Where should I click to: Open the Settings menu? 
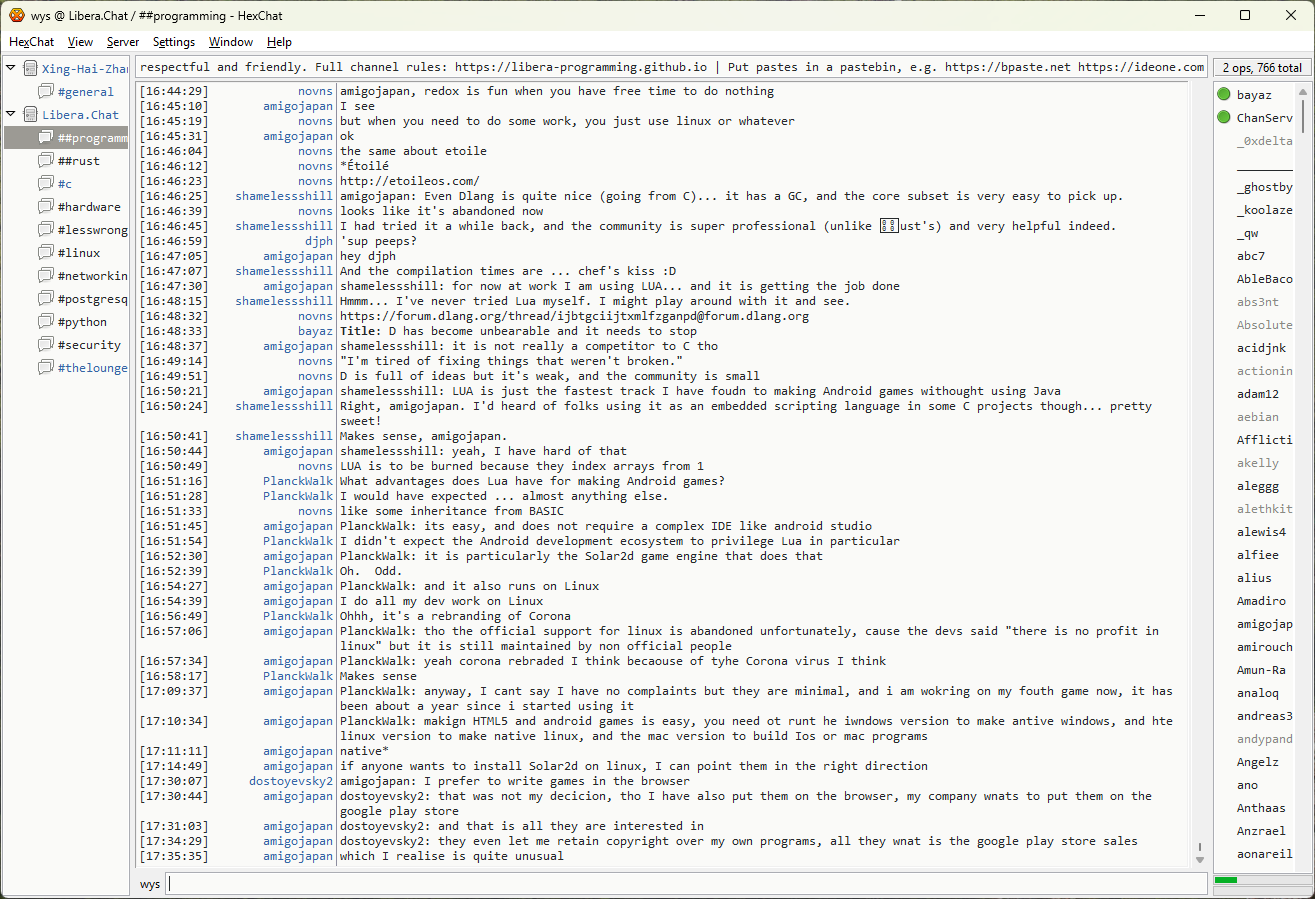click(x=174, y=42)
